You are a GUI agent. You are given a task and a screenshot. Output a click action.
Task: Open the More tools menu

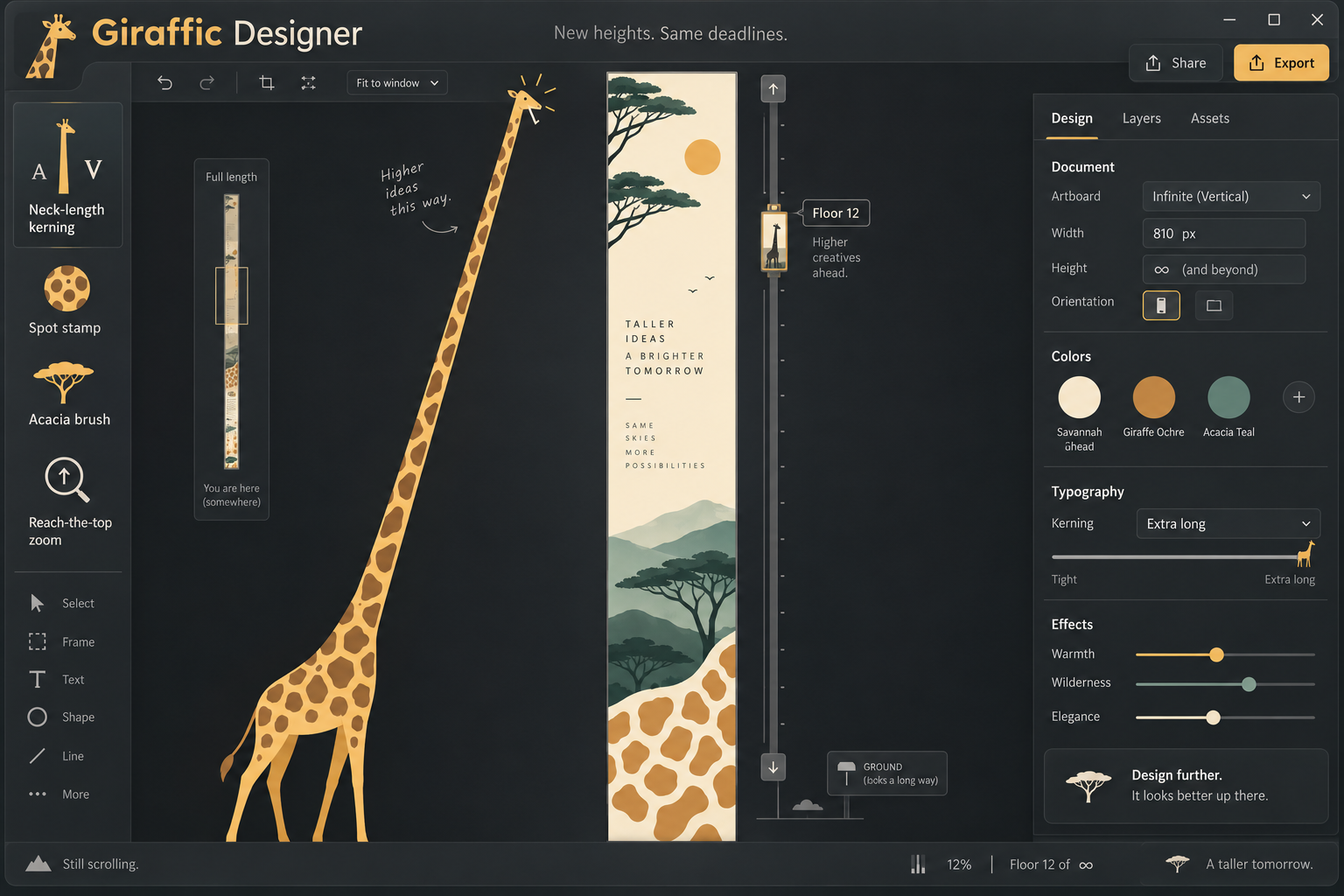coord(60,794)
